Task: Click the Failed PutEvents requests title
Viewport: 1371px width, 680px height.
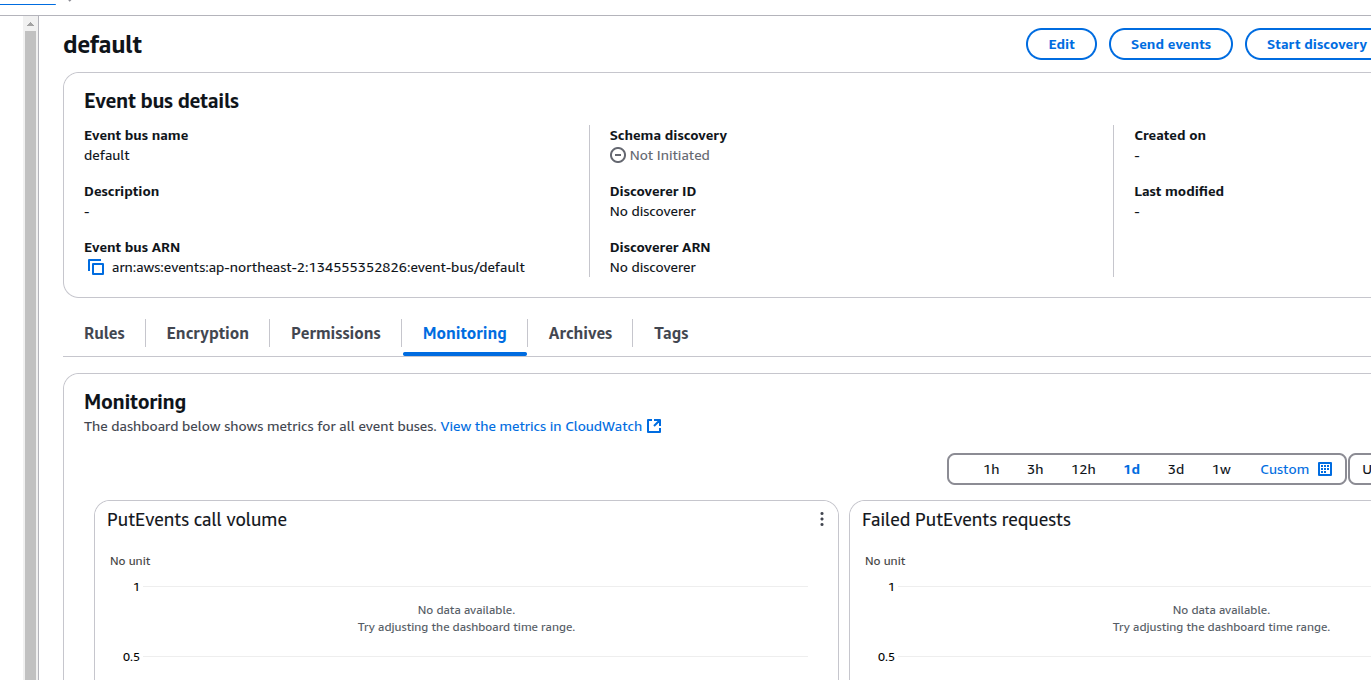Action: pyautogui.click(x=966, y=519)
